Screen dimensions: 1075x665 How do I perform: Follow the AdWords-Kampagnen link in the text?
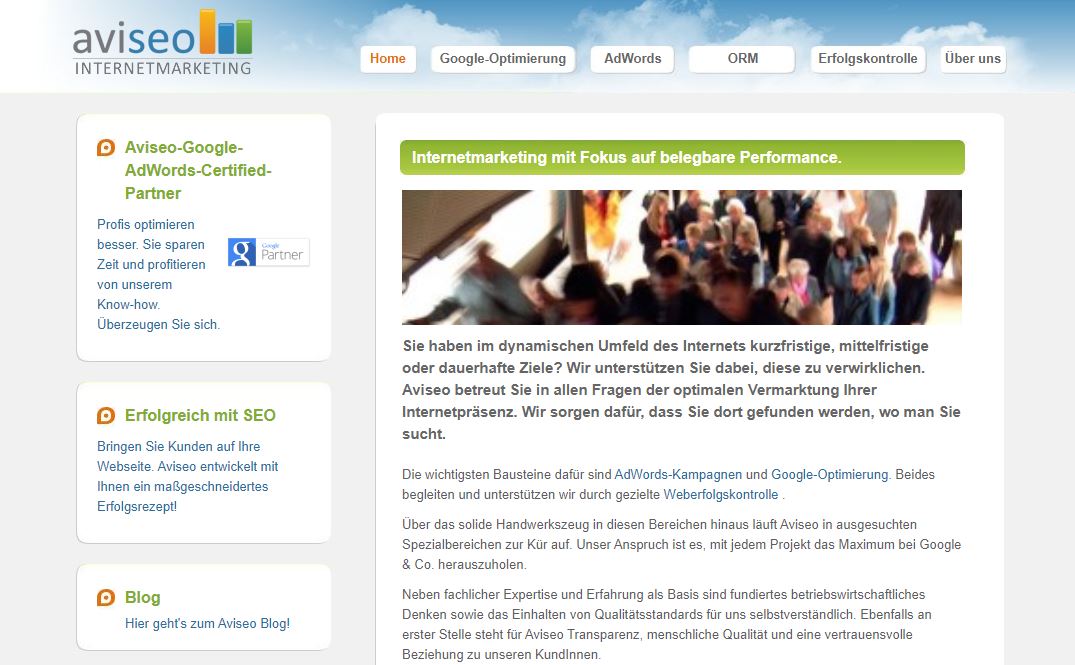tap(678, 474)
